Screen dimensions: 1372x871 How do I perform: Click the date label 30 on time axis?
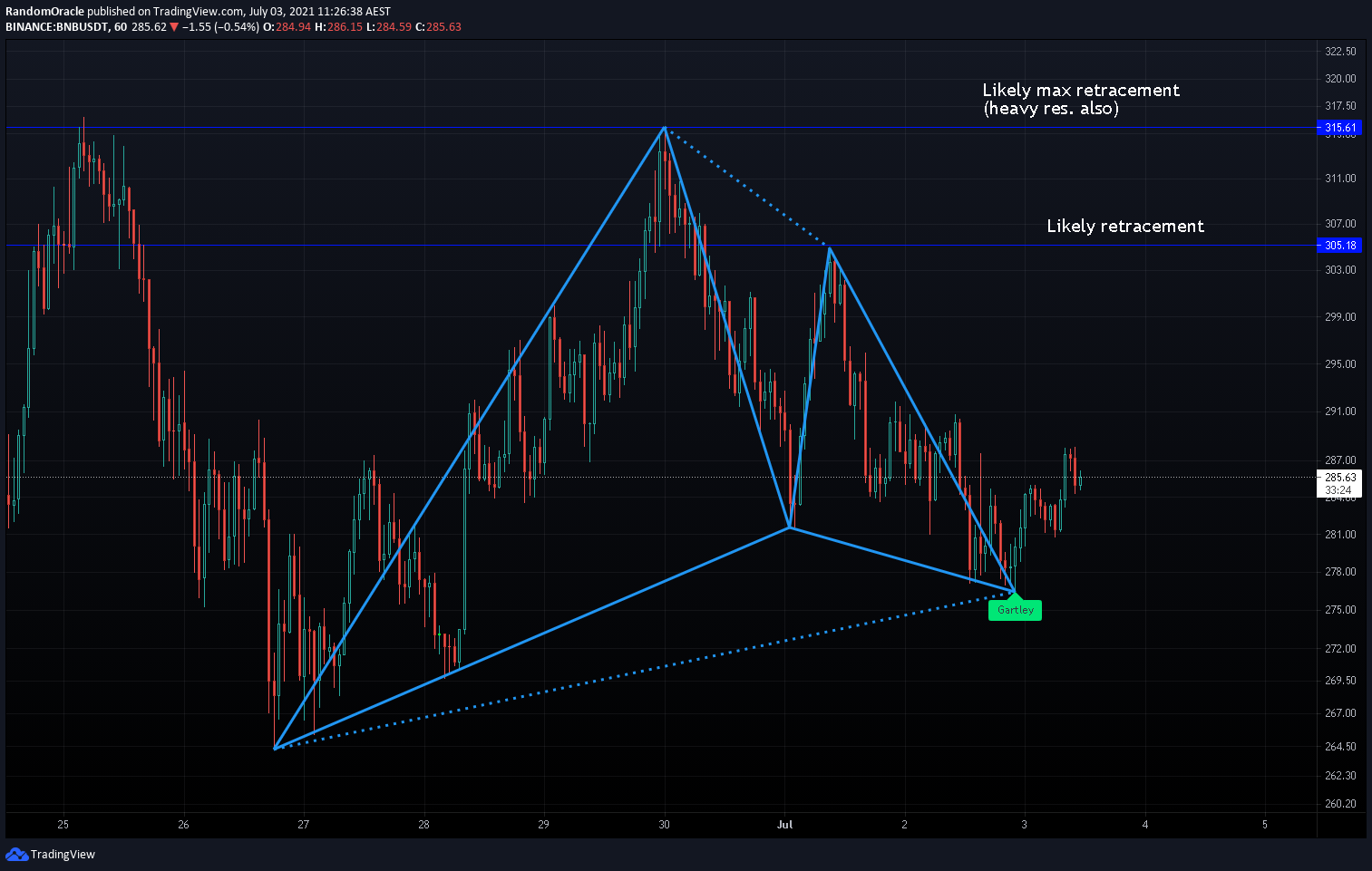[x=665, y=825]
